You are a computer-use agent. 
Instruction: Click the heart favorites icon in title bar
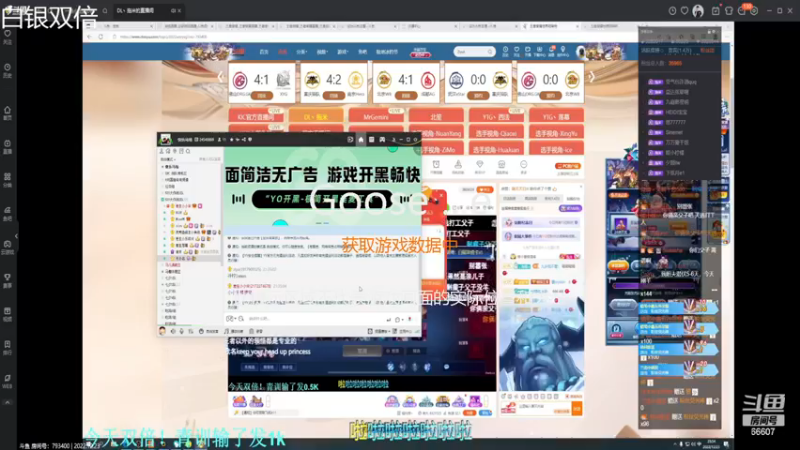point(685,11)
